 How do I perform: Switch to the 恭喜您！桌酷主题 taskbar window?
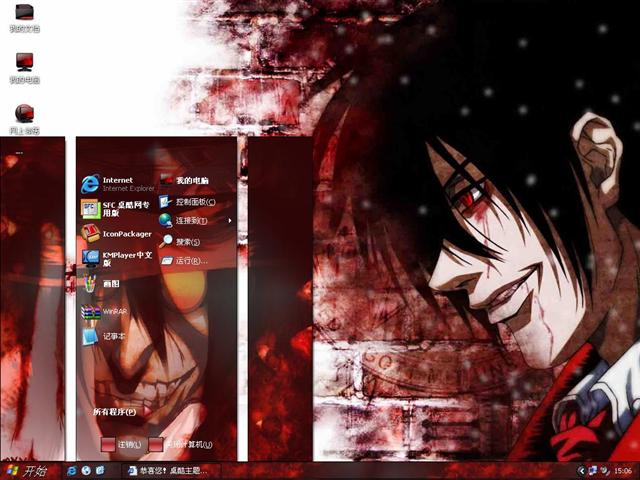(170, 471)
